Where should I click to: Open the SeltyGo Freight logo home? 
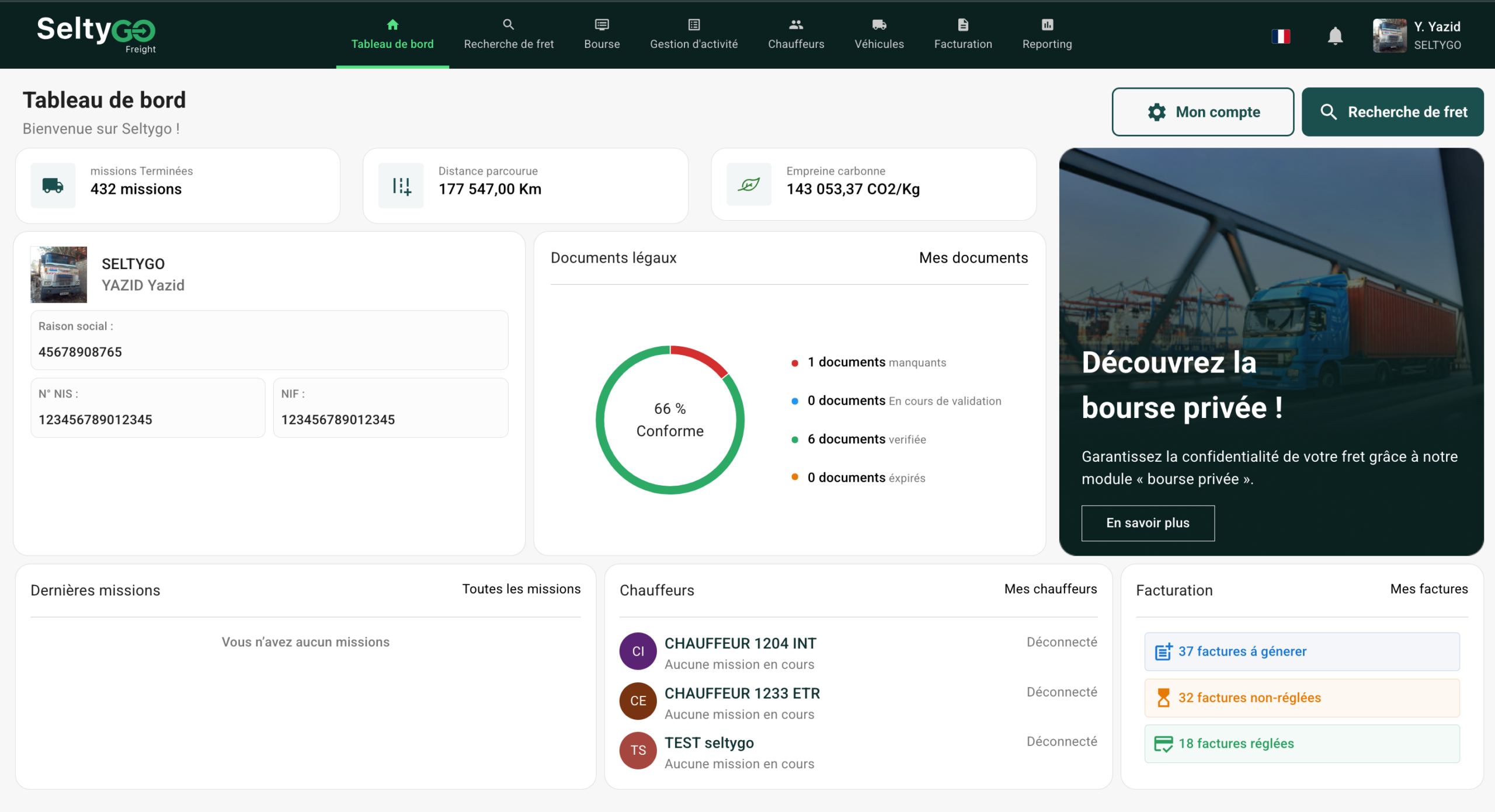pos(96,34)
